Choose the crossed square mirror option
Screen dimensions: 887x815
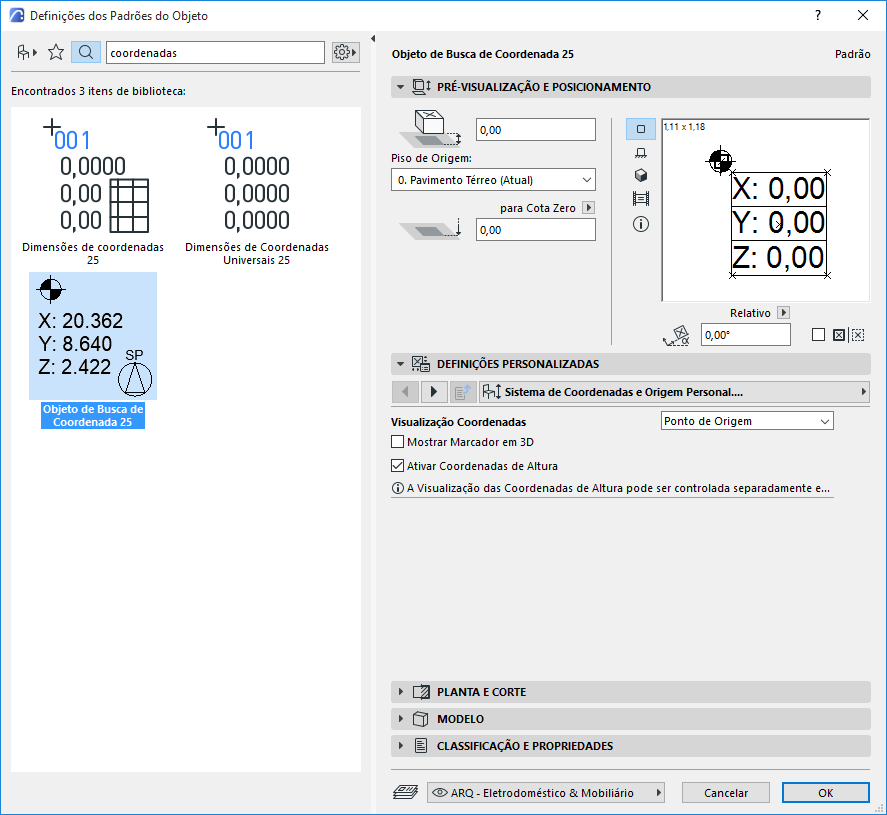coord(838,335)
